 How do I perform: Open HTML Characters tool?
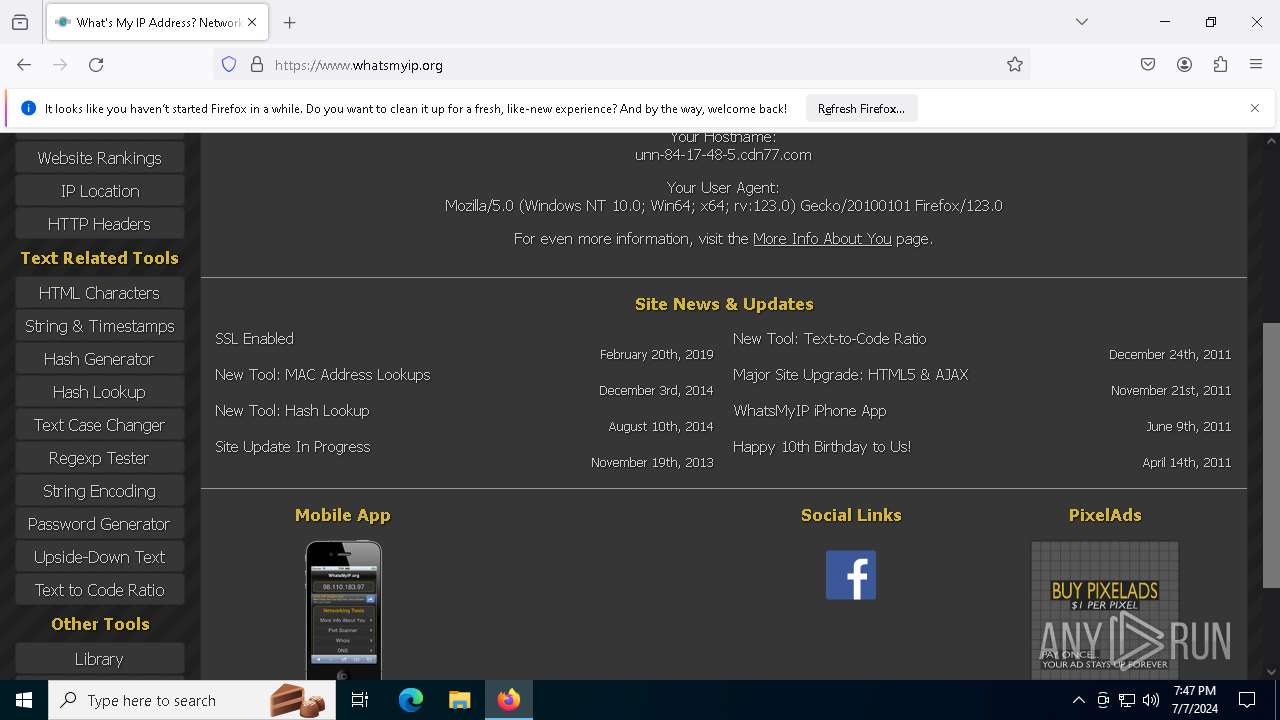[99, 293]
